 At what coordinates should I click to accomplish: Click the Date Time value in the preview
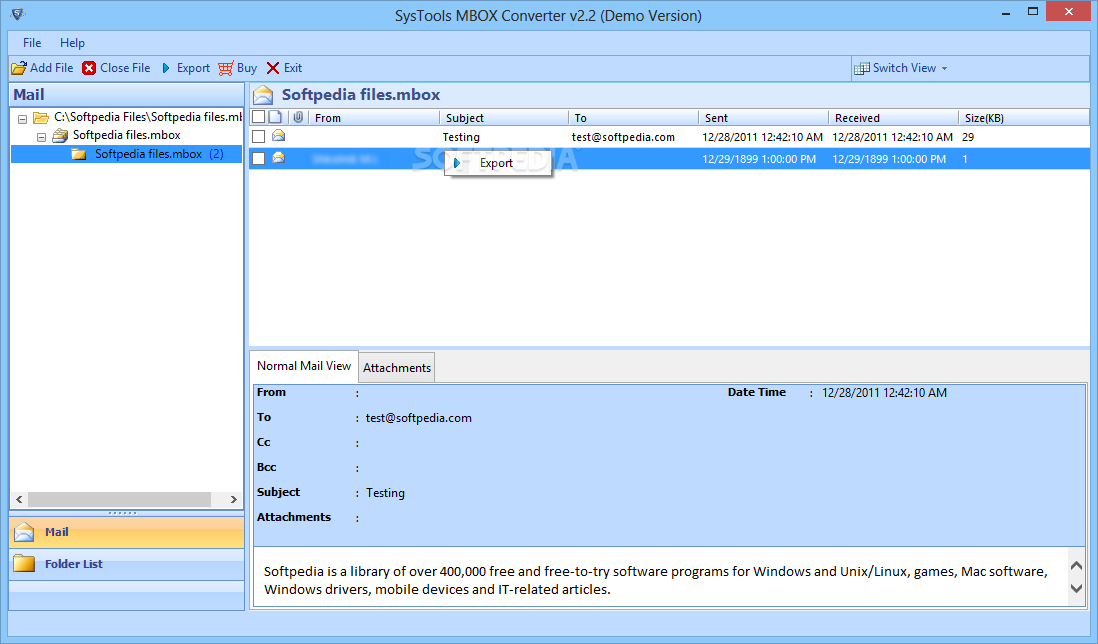point(884,393)
